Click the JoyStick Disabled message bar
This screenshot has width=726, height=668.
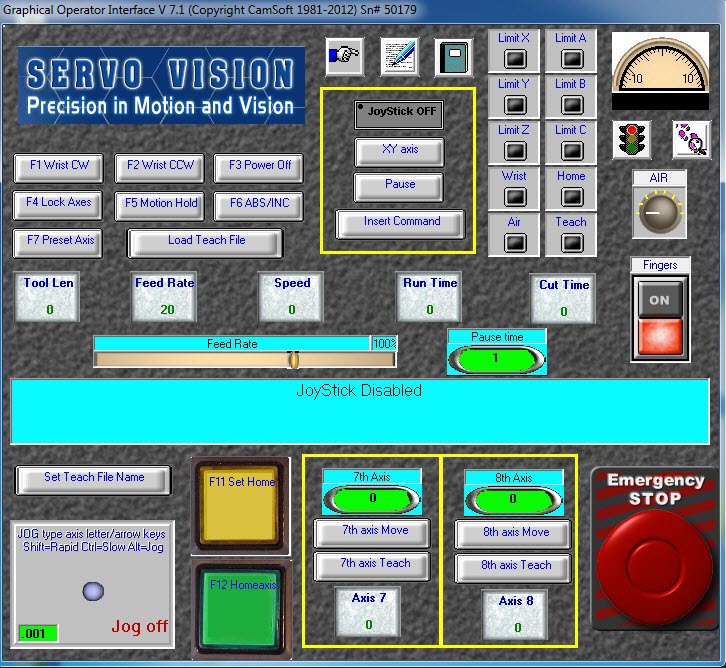point(360,412)
